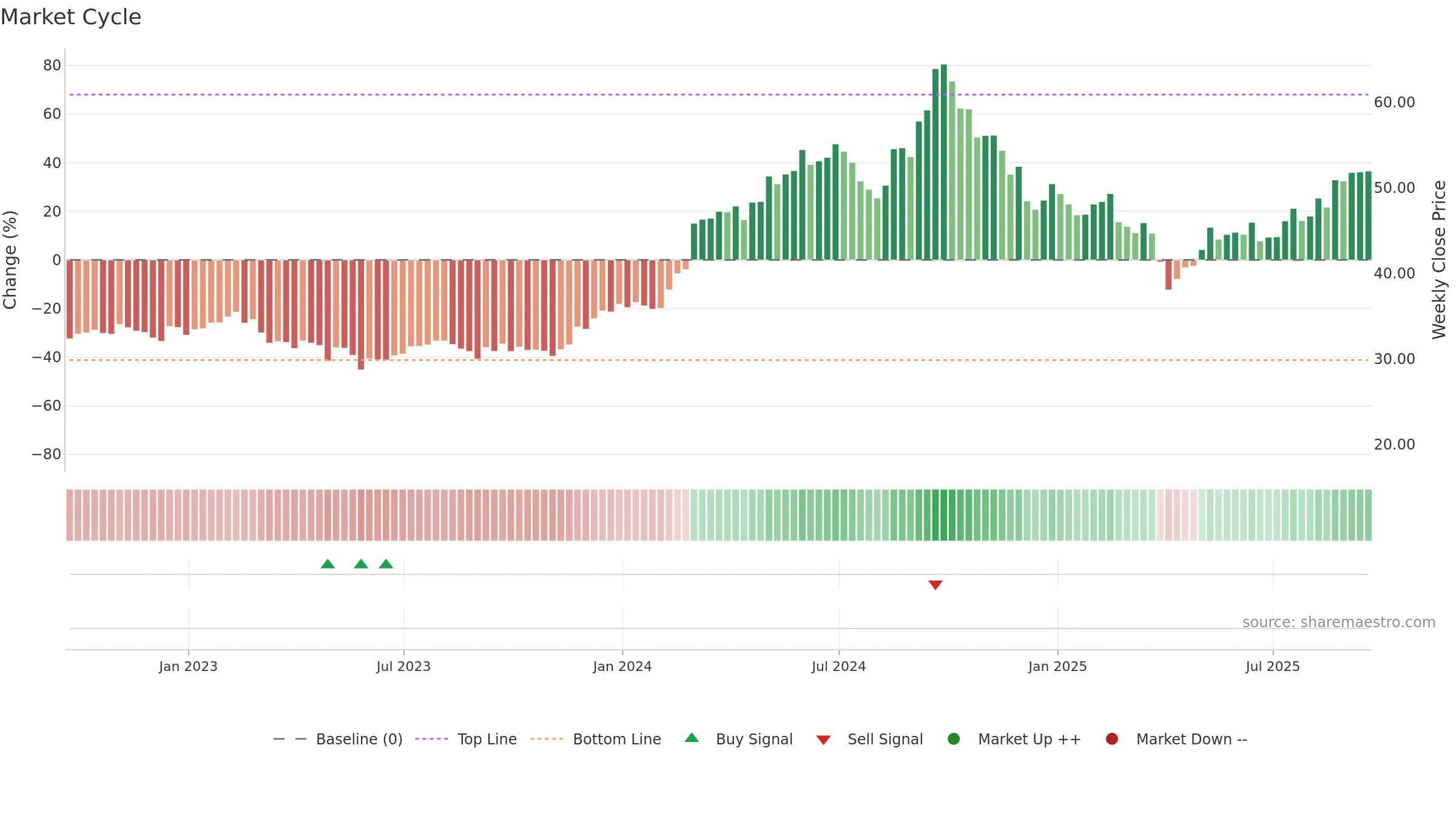The height and width of the screenshot is (819, 1456).
Task: Click the green Market Up circle icon in legend
Action: coord(954,739)
